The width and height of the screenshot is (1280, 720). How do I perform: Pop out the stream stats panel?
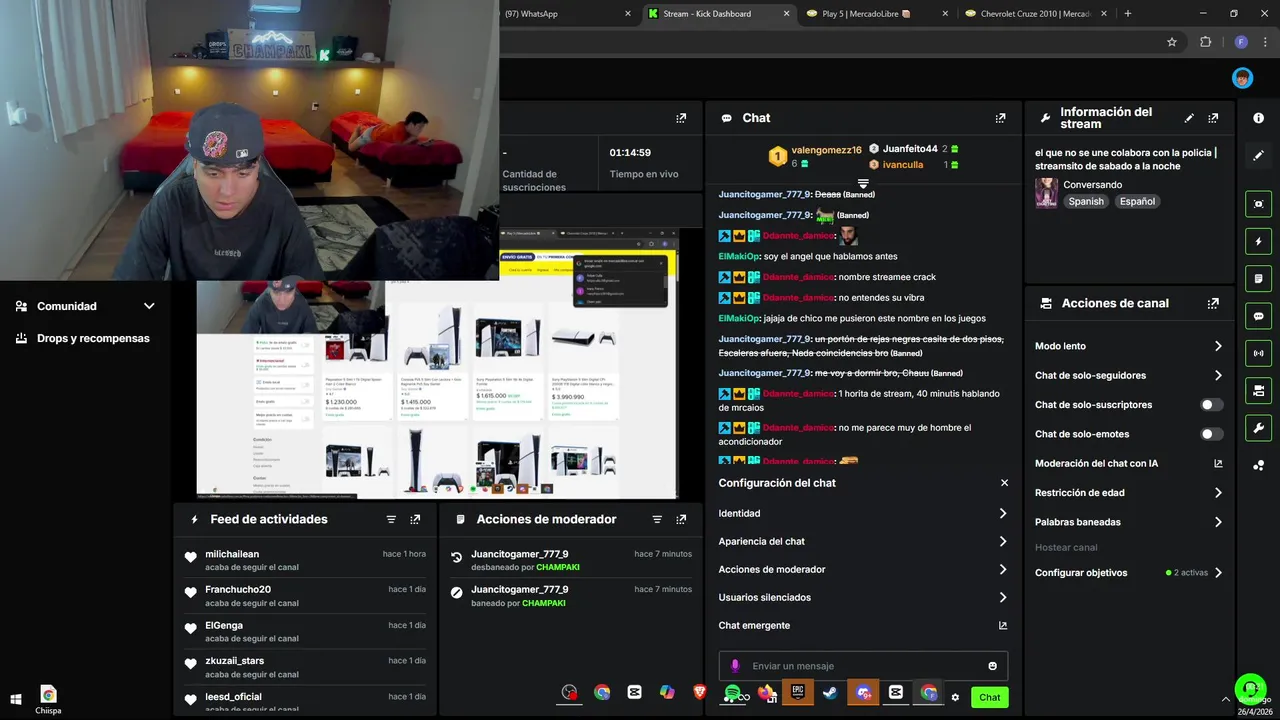click(x=681, y=118)
